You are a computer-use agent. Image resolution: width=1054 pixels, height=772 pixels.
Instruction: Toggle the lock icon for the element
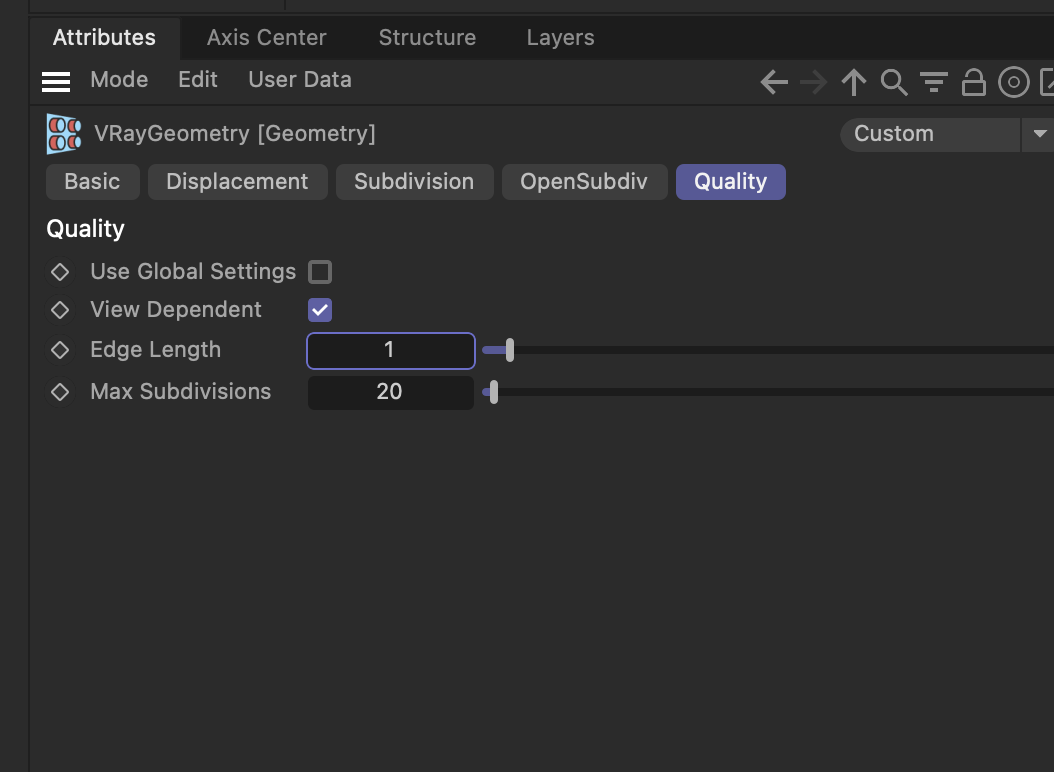coord(973,82)
